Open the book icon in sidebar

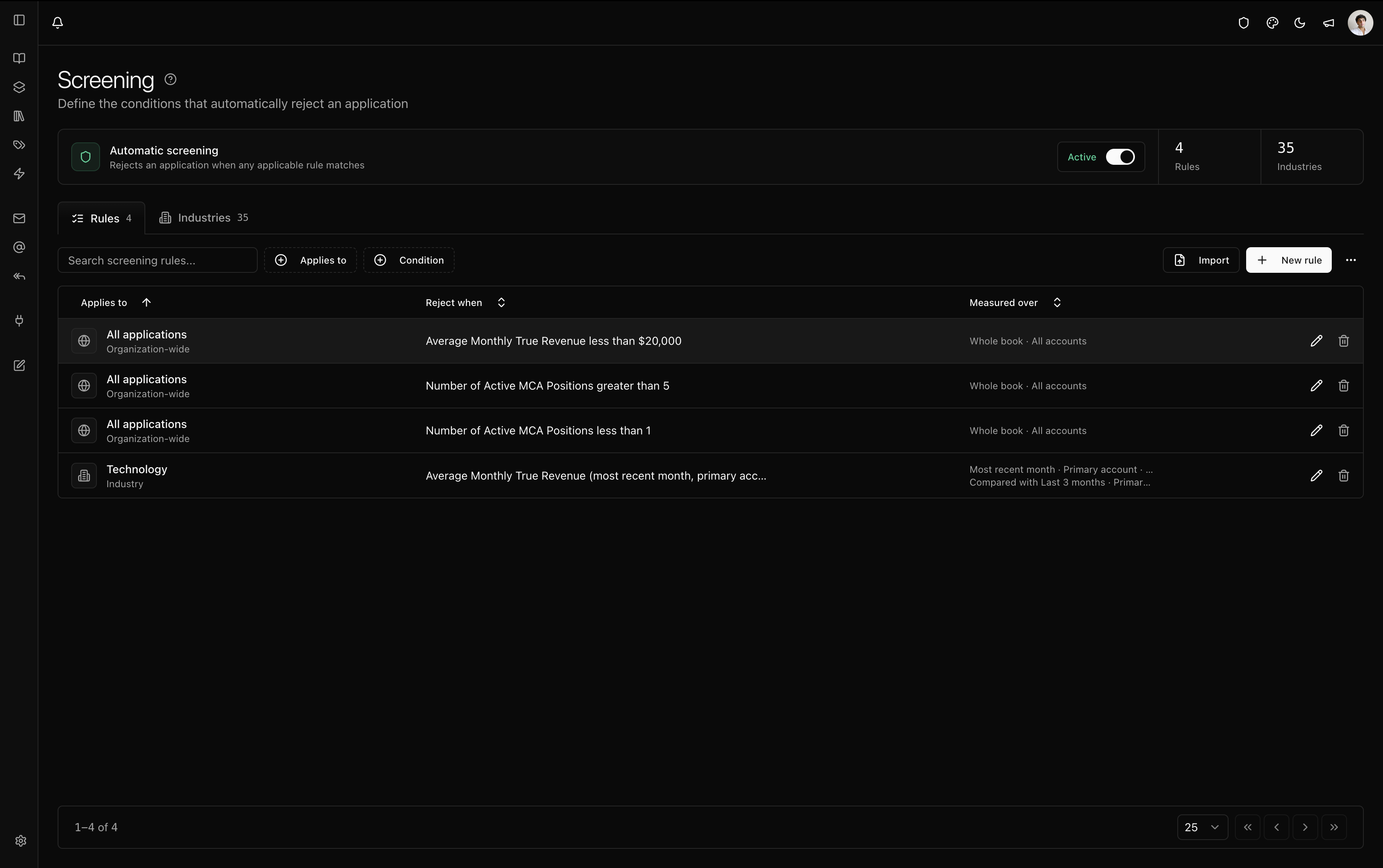click(x=19, y=58)
